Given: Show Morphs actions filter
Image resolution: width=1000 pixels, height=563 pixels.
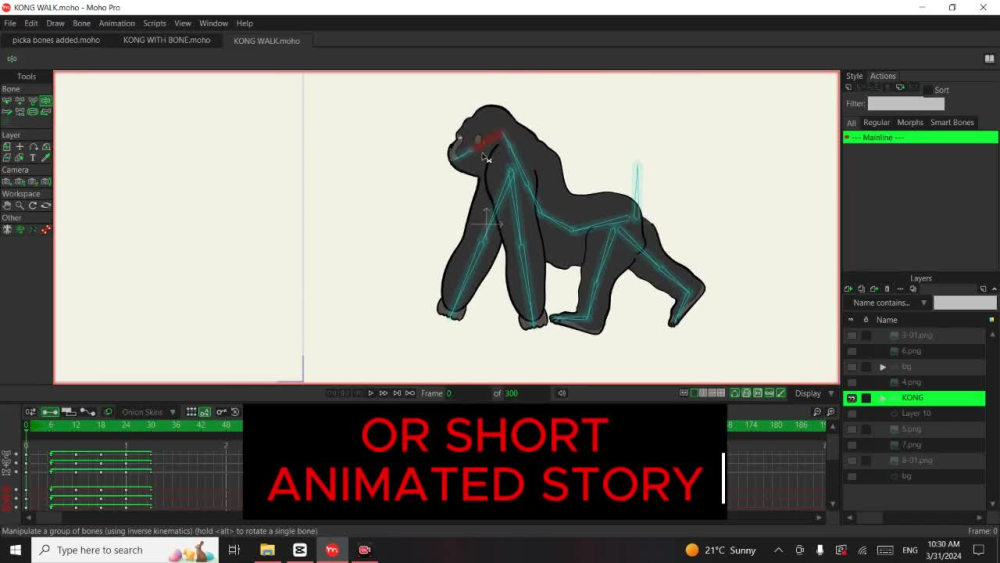Looking at the screenshot, I should pyautogui.click(x=910, y=122).
